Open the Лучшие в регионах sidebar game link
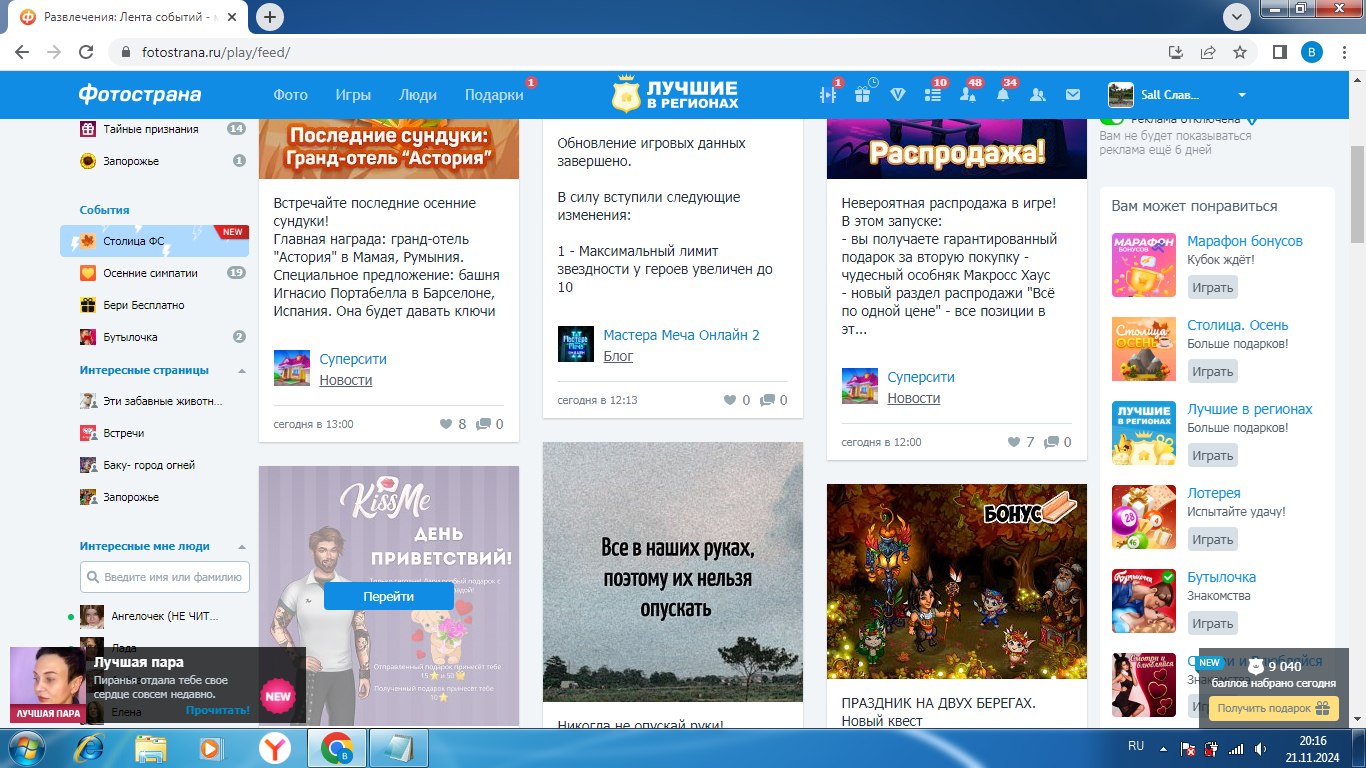 click(x=1250, y=409)
